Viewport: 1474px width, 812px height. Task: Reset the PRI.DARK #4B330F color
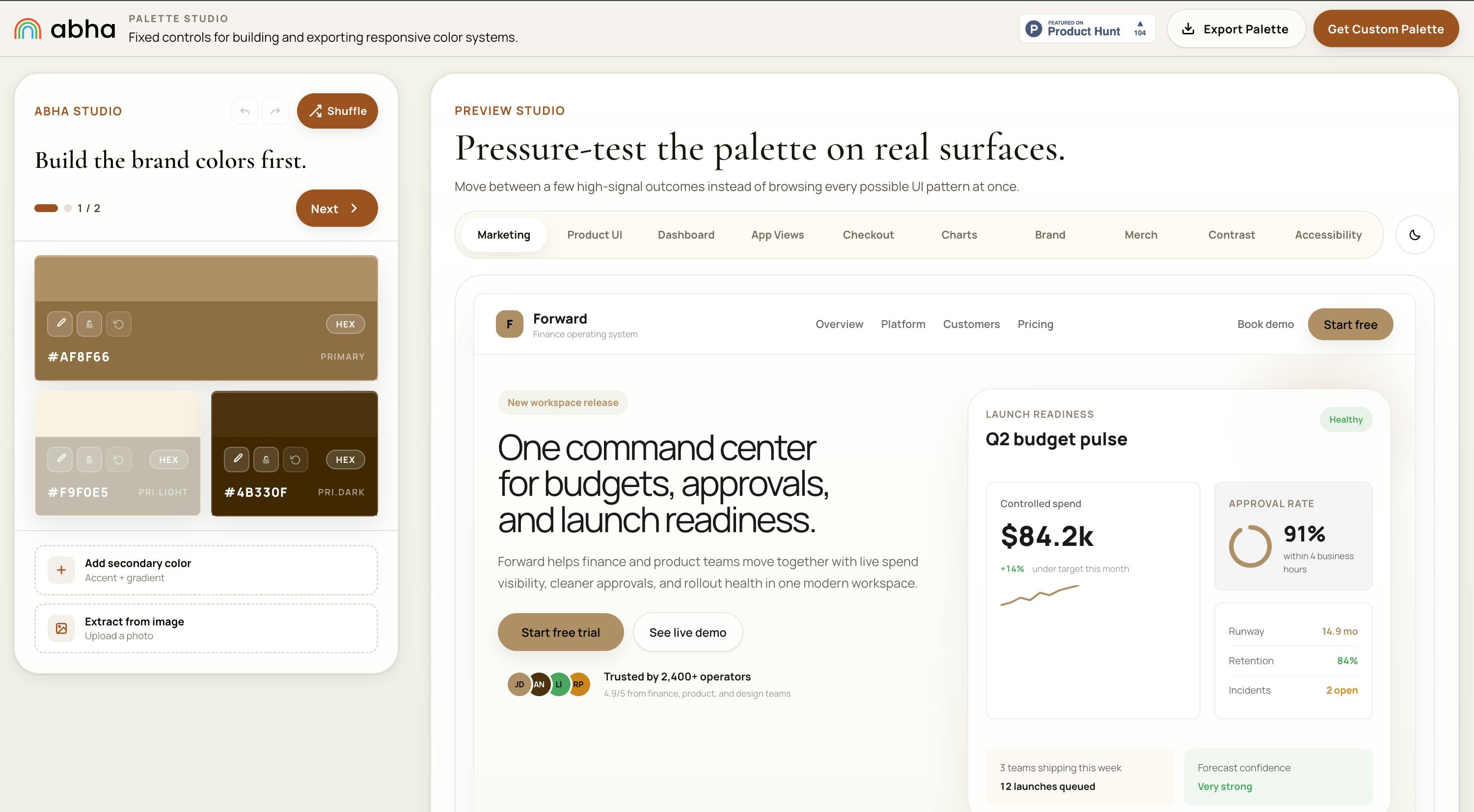point(295,460)
